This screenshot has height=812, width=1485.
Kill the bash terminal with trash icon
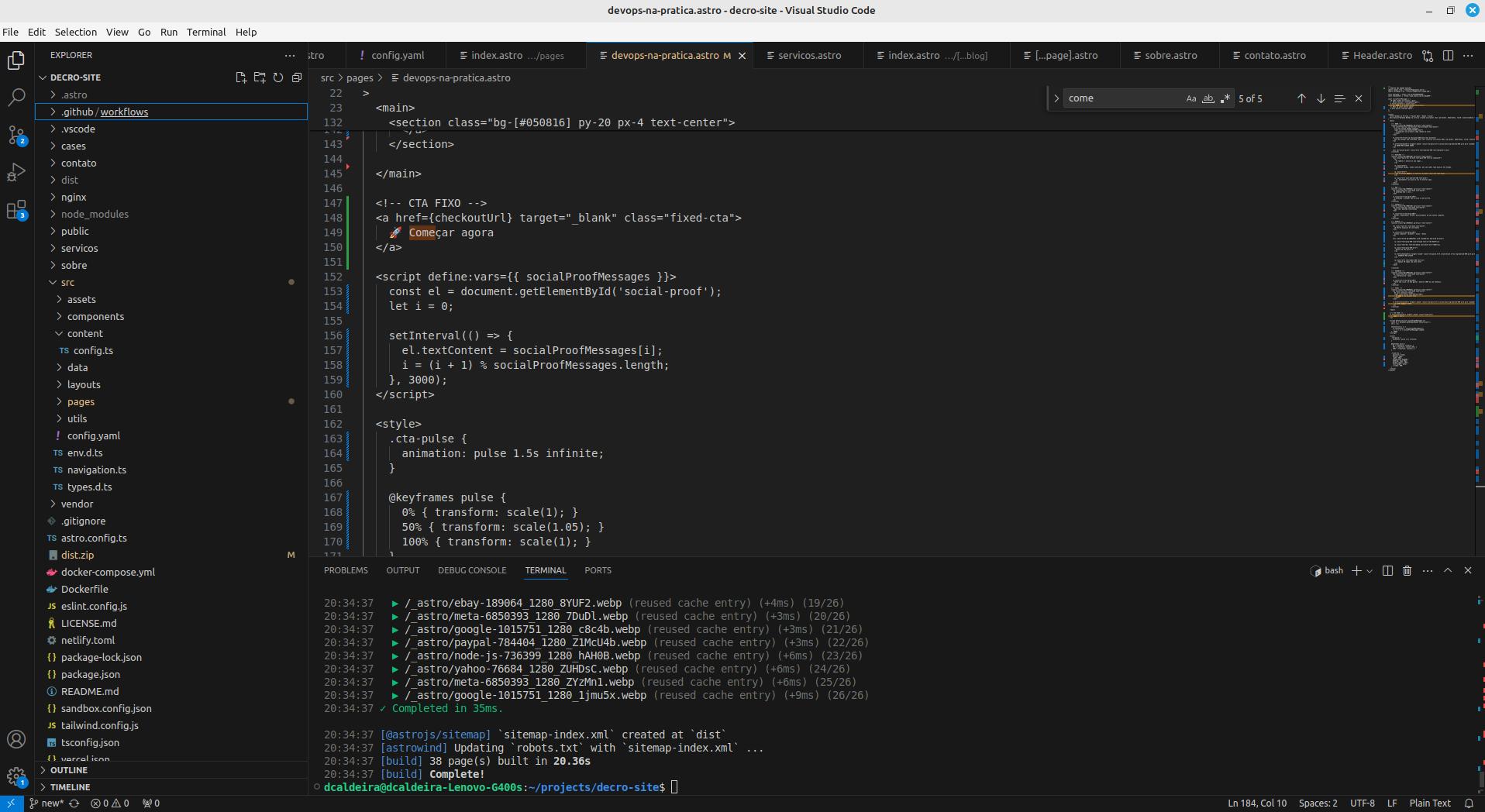point(1407,570)
